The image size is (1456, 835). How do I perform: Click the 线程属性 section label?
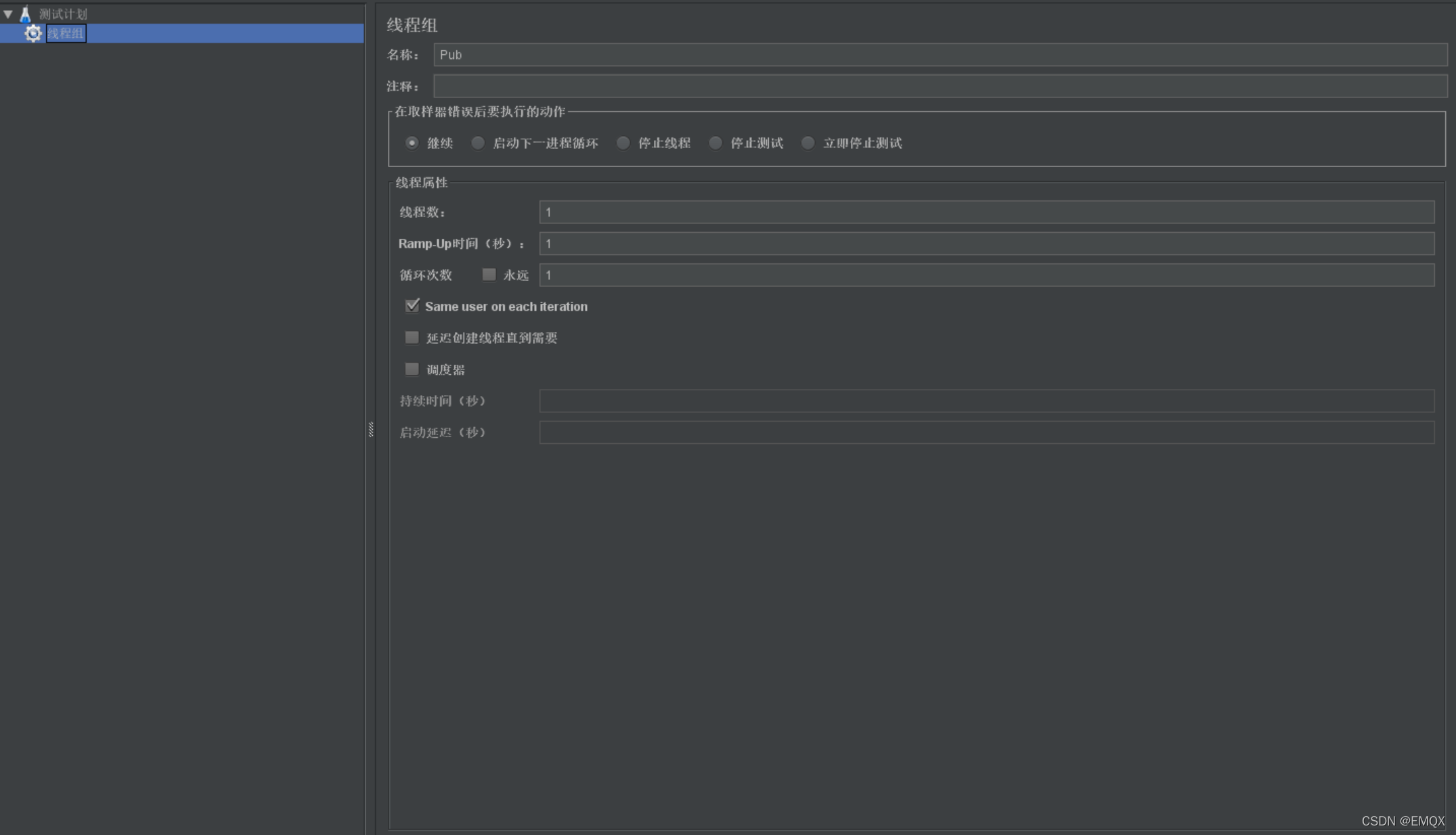(x=422, y=182)
